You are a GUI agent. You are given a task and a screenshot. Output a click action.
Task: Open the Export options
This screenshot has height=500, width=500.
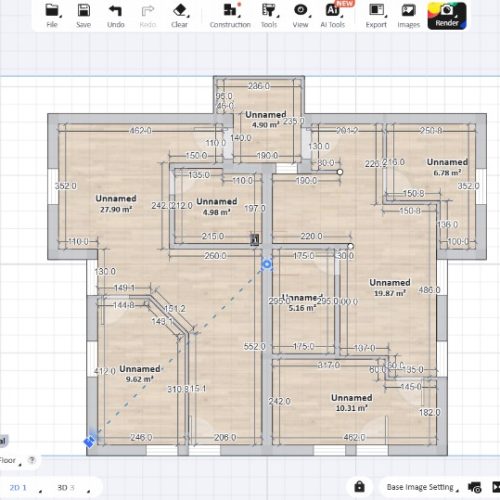376,16
